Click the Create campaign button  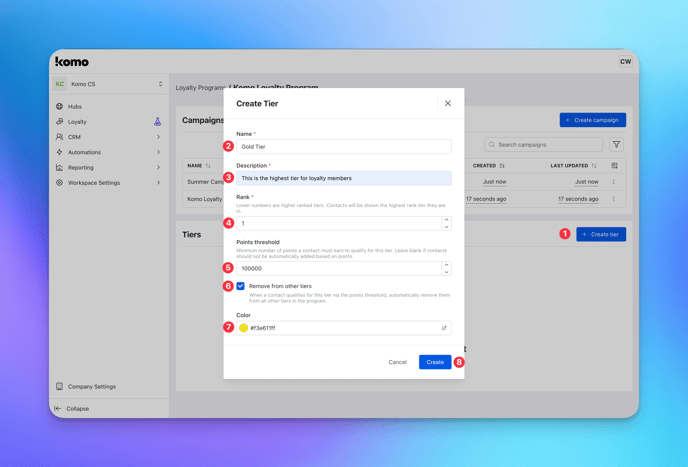pos(592,120)
